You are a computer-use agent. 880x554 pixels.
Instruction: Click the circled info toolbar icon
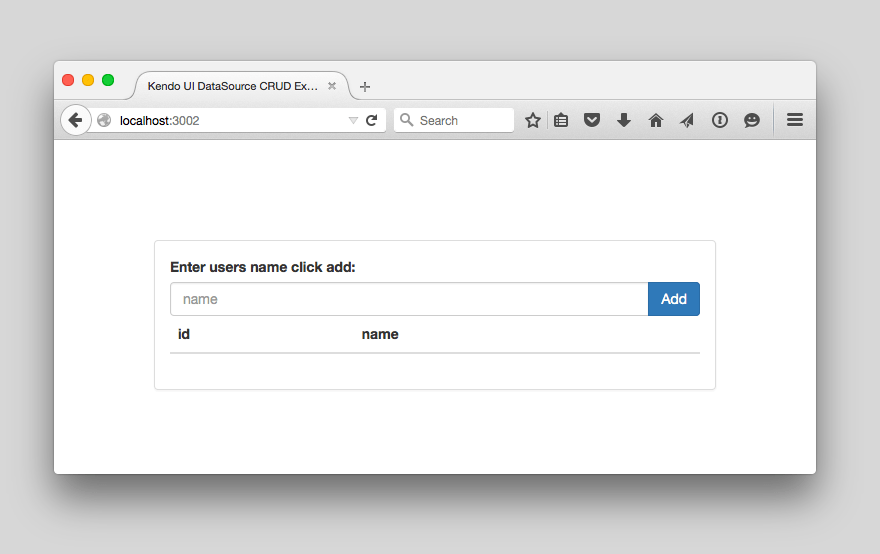click(x=720, y=120)
